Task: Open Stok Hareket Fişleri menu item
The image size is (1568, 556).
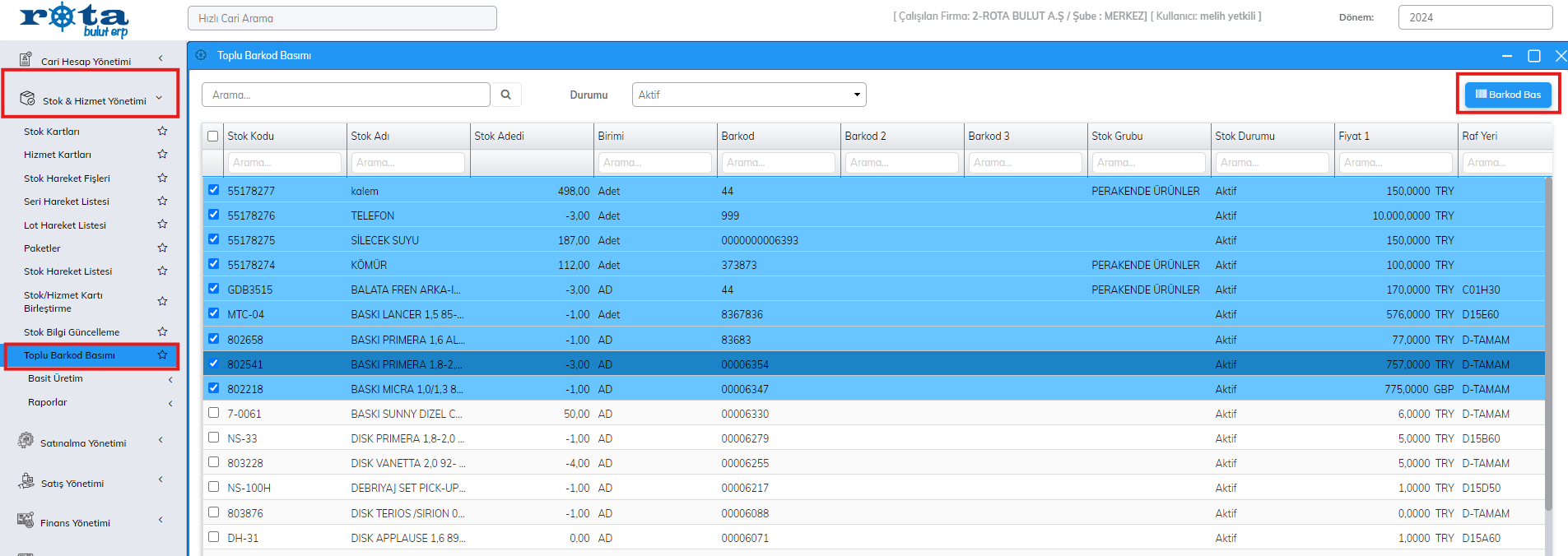Action: click(x=67, y=178)
